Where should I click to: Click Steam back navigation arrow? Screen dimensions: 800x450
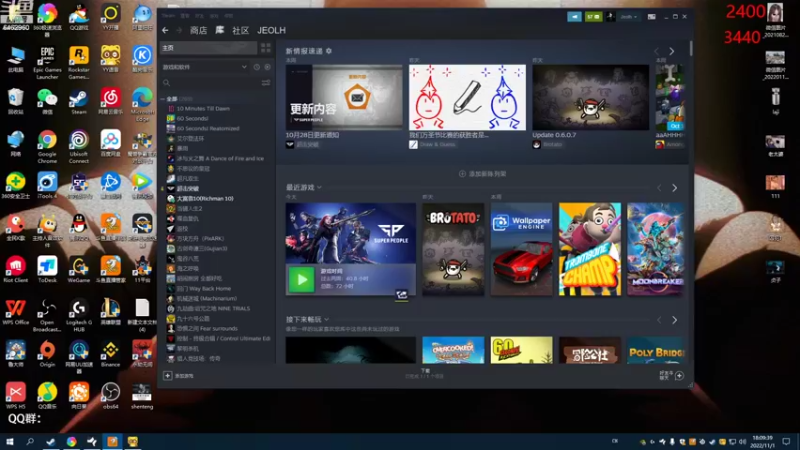pos(165,31)
